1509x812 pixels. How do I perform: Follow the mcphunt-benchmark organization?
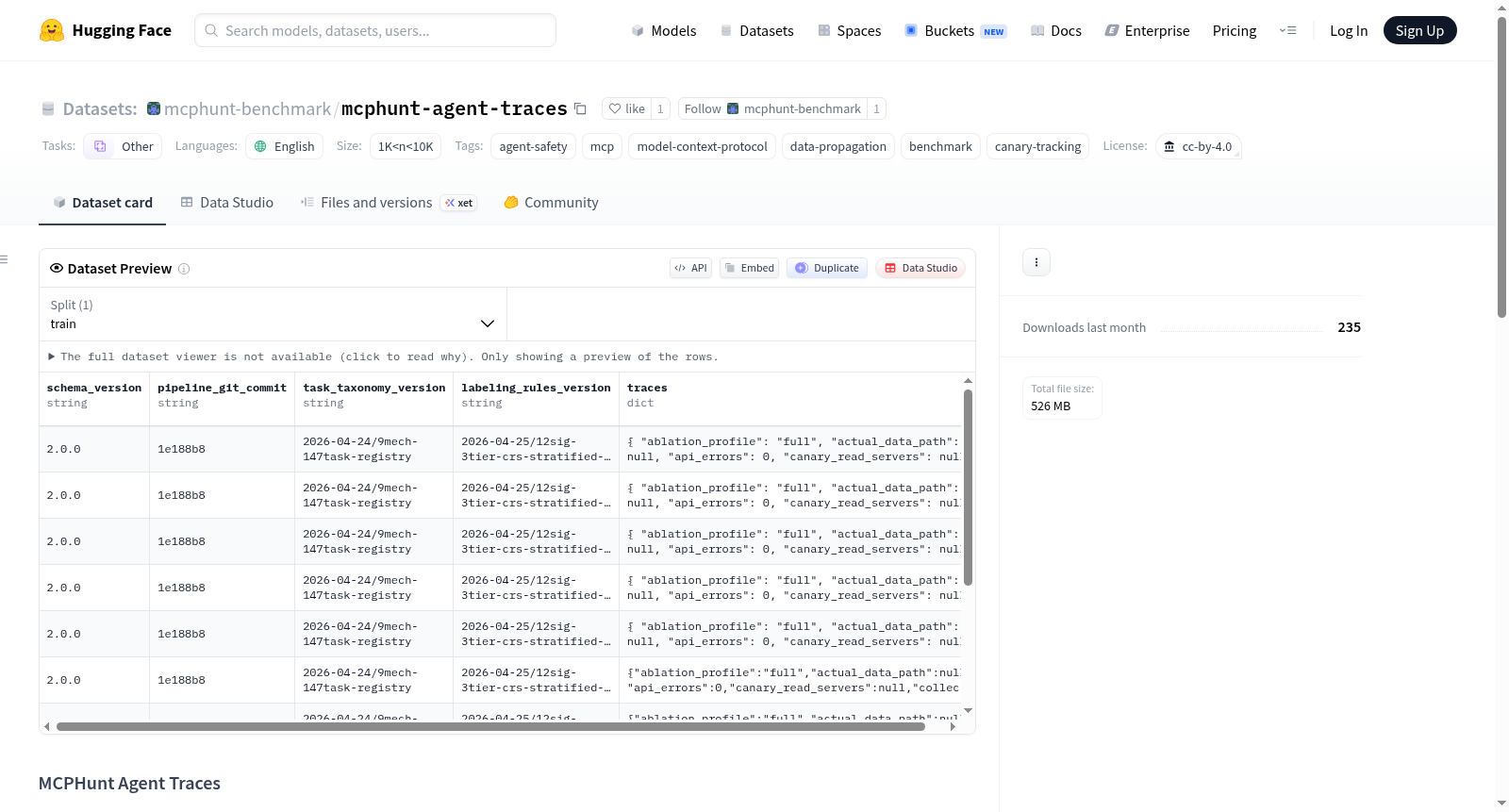pos(772,109)
